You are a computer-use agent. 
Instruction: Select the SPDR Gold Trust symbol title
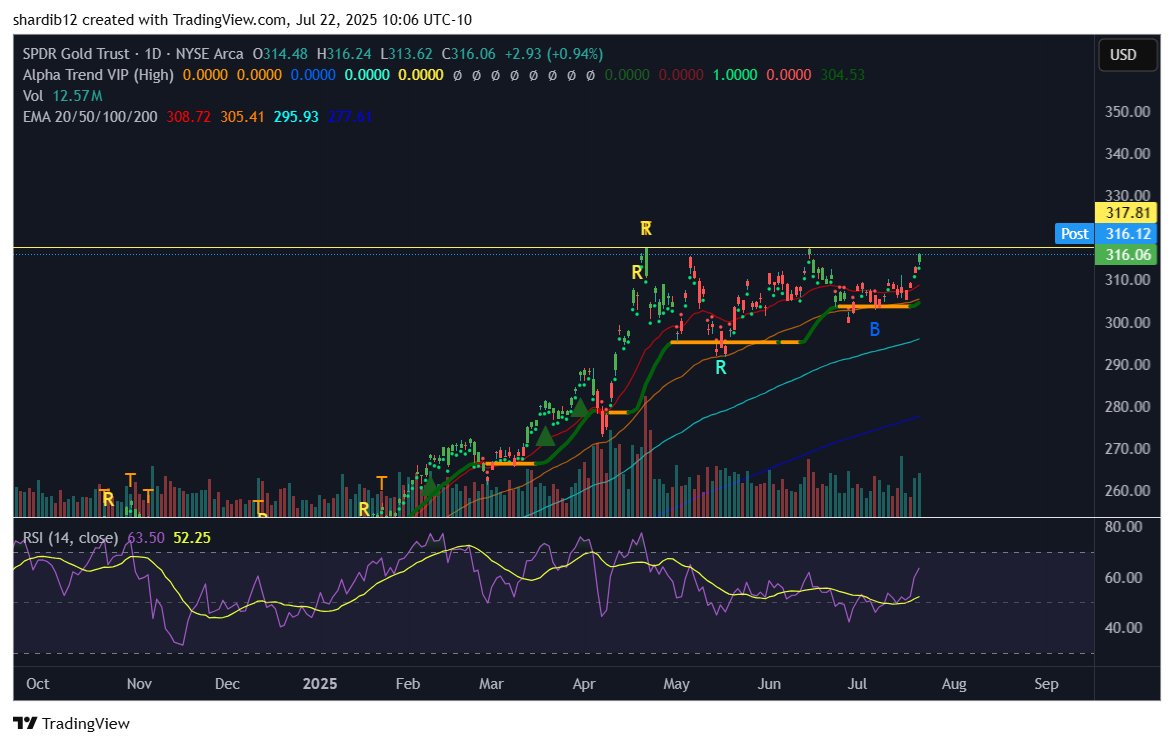pyautogui.click(x=76, y=54)
